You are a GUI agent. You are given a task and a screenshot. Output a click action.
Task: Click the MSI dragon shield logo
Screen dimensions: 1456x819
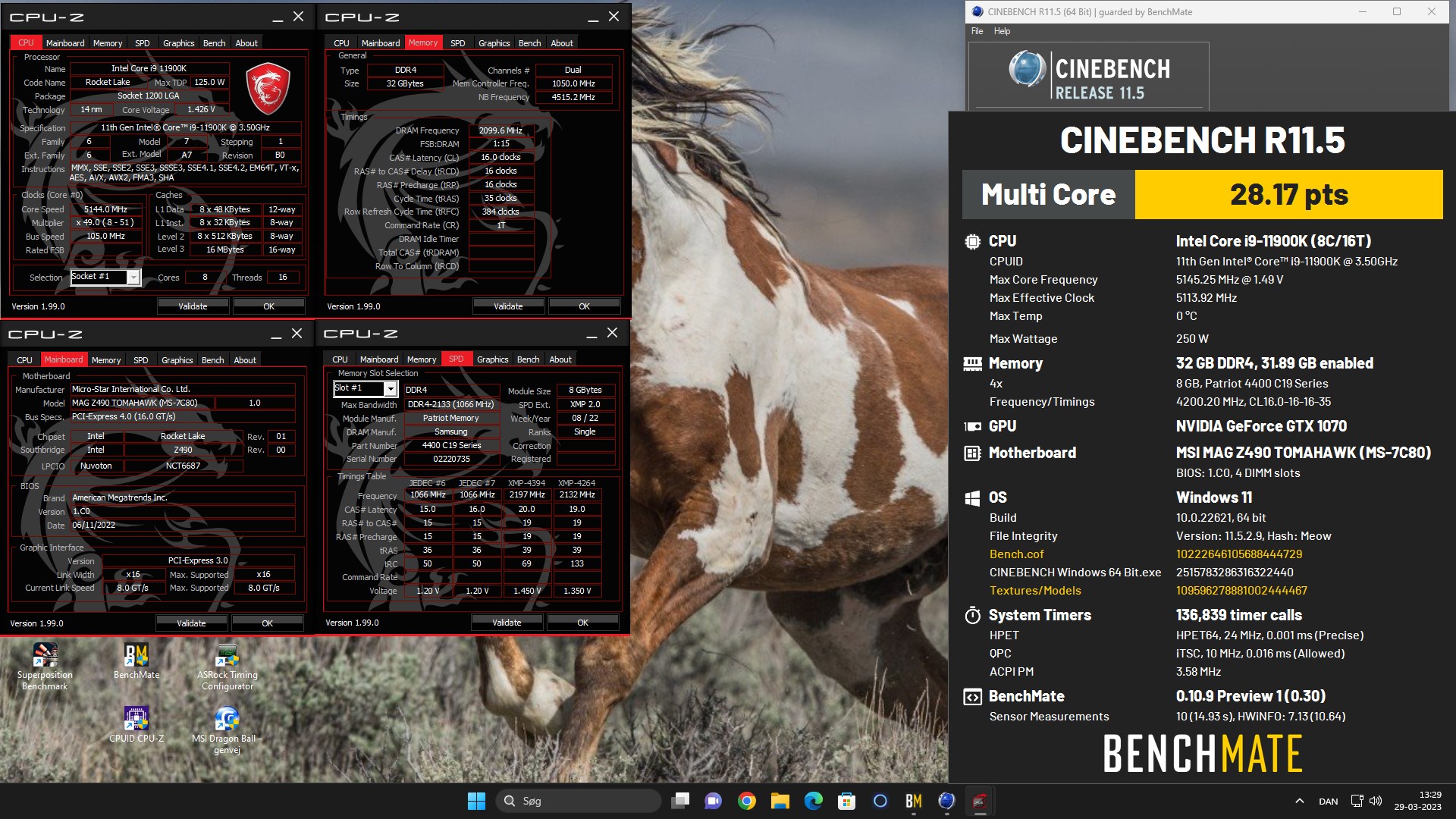click(x=268, y=89)
